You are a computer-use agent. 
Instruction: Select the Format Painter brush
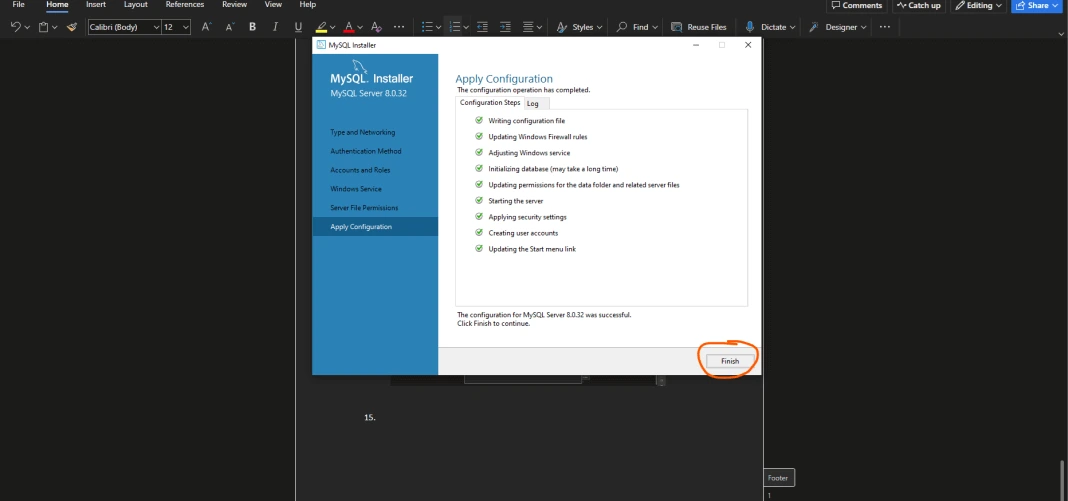[72, 27]
